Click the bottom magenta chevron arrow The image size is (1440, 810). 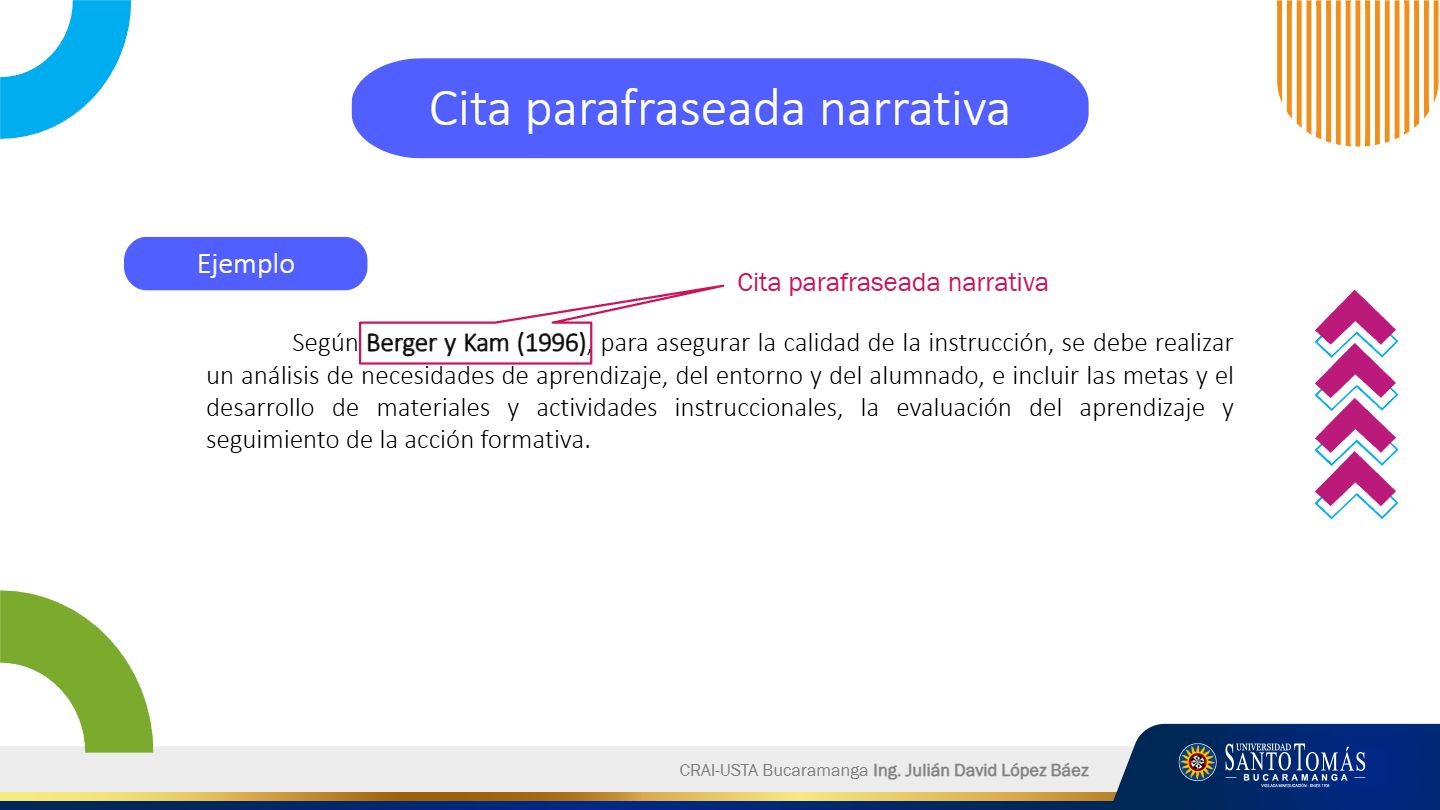pos(1355,481)
